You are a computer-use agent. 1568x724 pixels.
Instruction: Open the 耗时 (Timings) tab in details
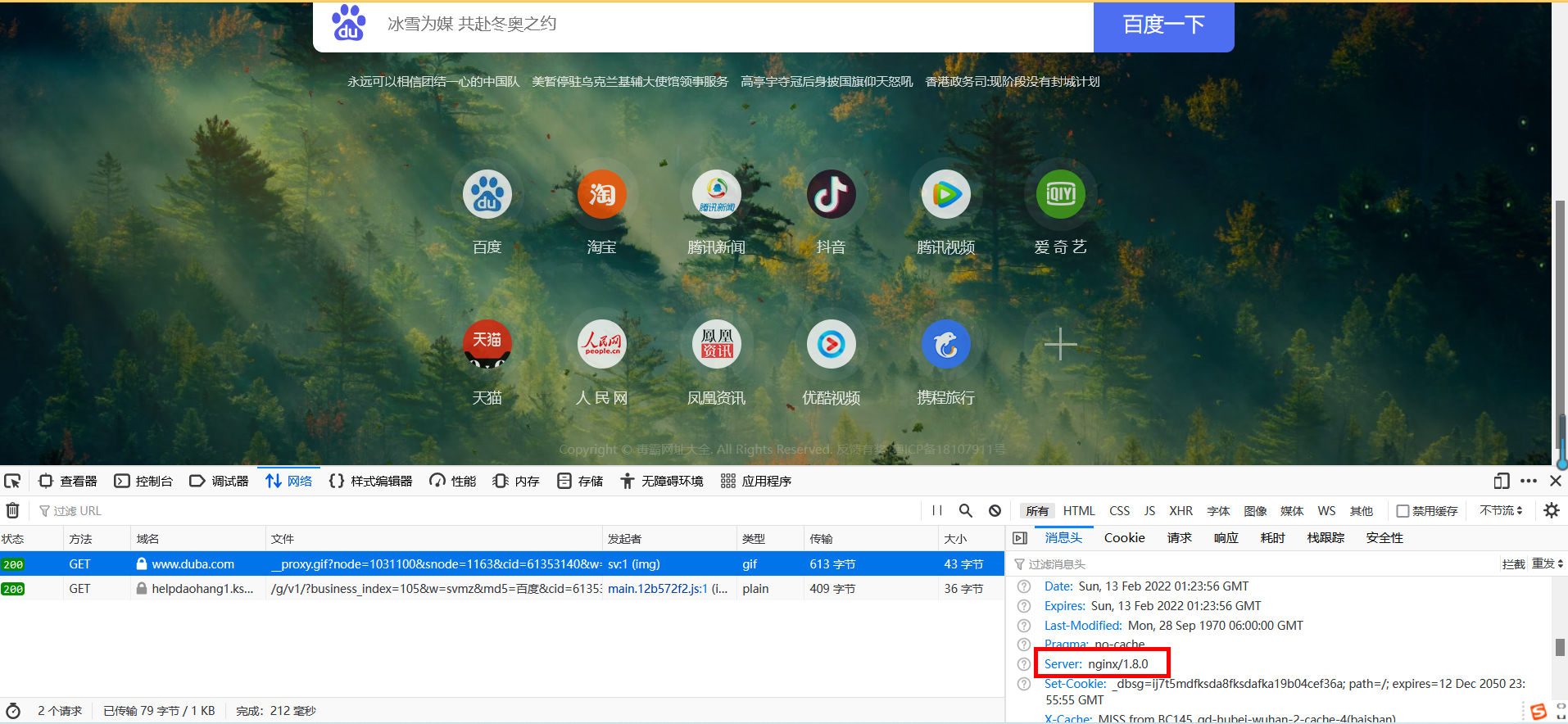(1273, 538)
